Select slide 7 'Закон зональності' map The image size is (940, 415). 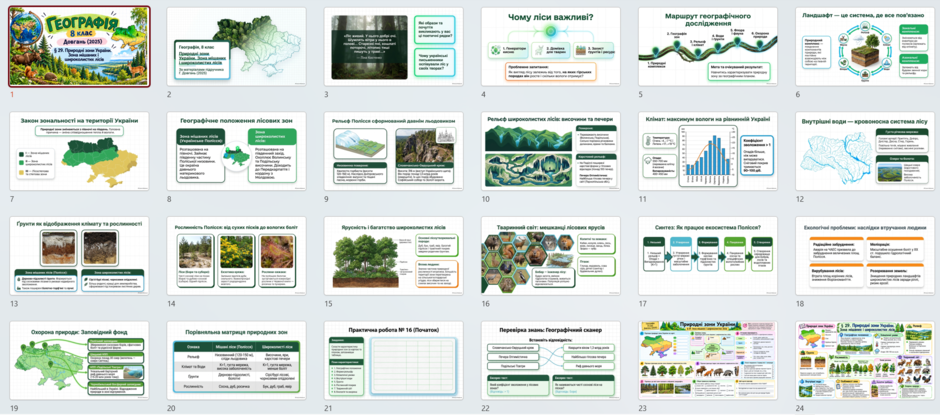point(79,151)
